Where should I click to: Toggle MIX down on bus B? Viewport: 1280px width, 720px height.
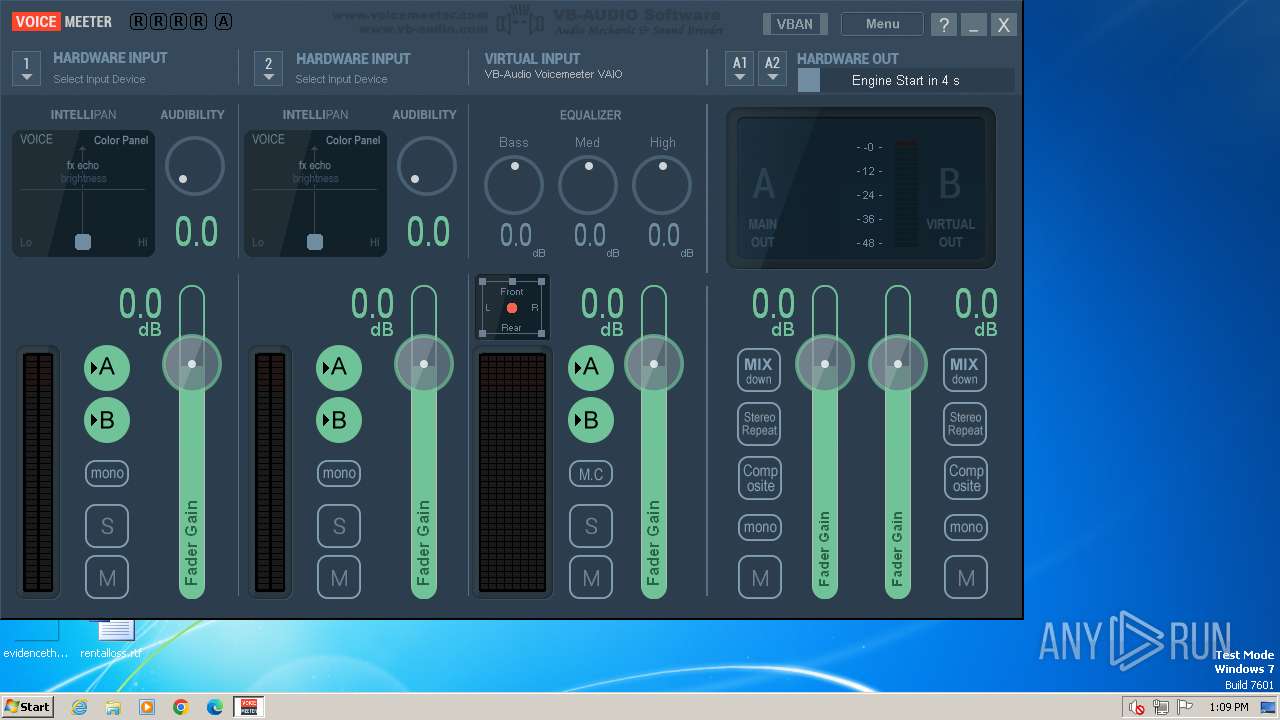(x=965, y=370)
